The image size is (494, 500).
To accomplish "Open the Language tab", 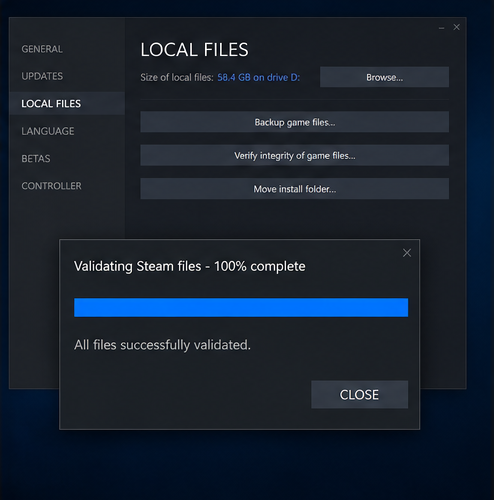I will click(x=48, y=131).
